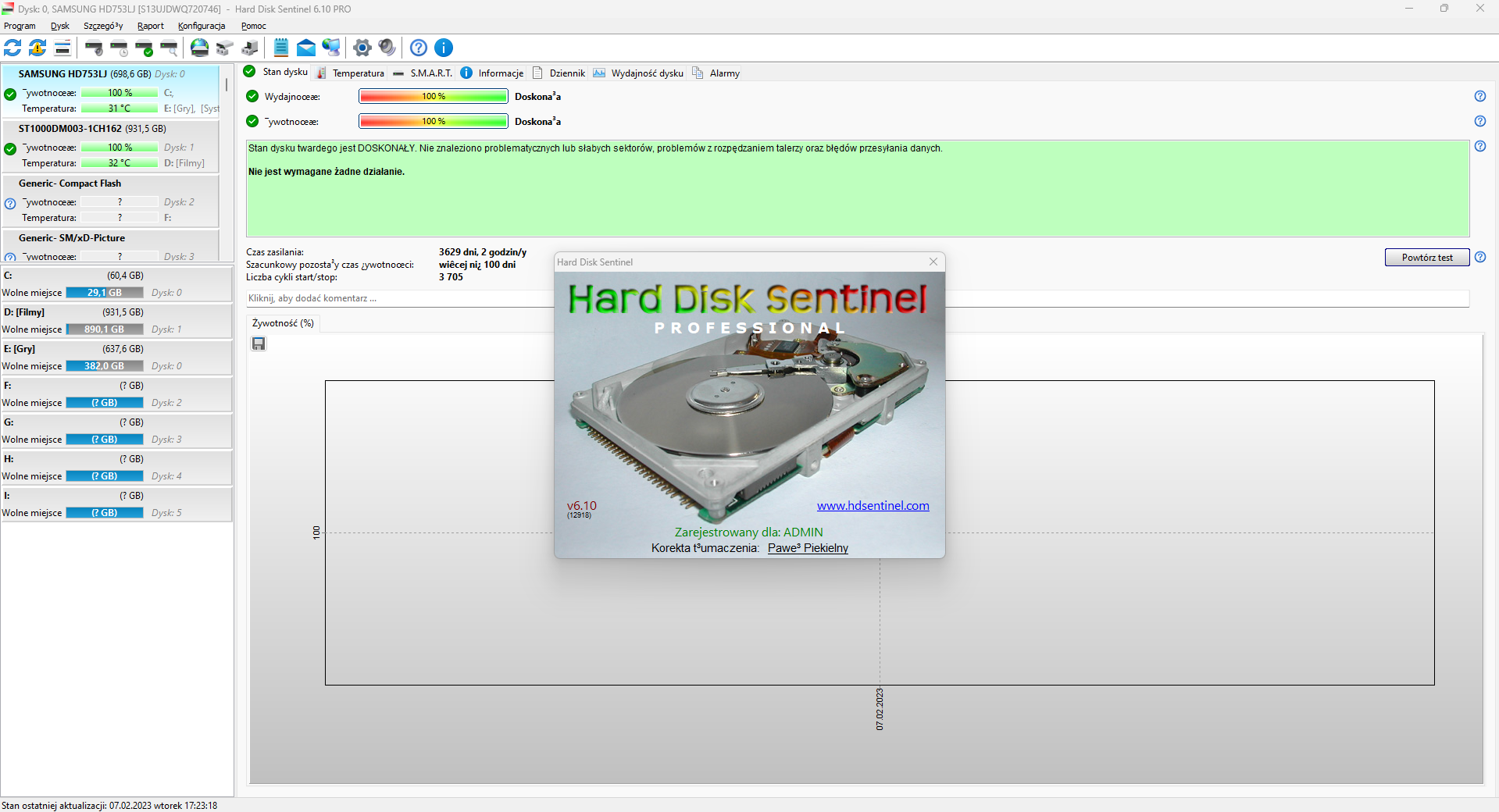The height and width of the screenshot is (812, 1499).
Task: Select the Generic- SM/xD-Picture disk entry
Action: (110, 245)
